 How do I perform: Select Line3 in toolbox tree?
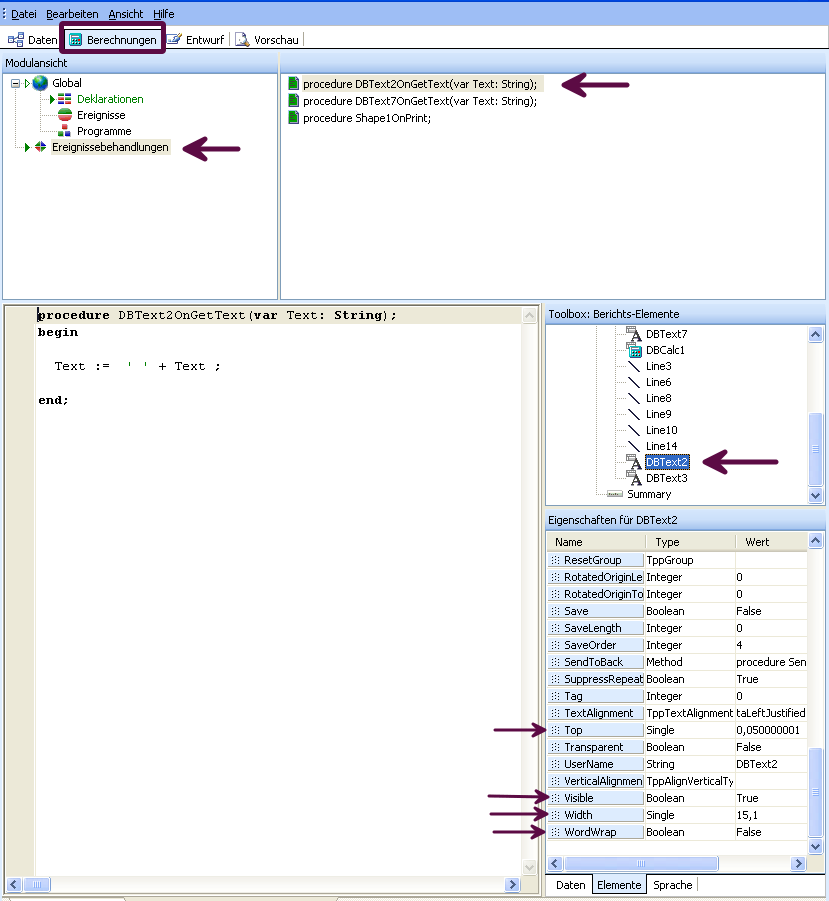[x=658, y=367]
